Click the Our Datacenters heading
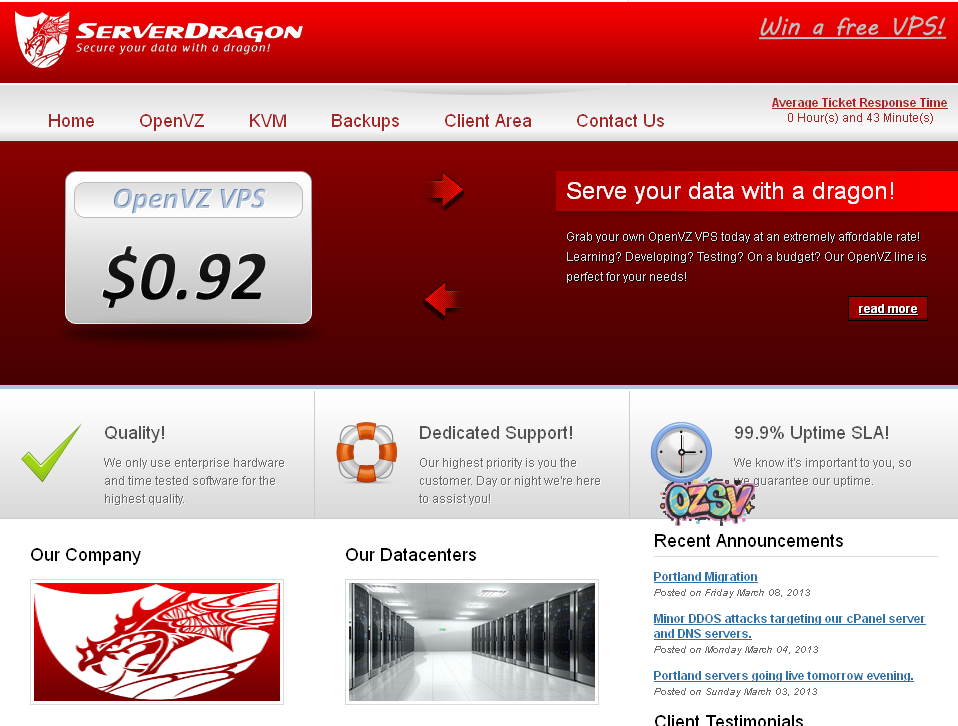The height and width of the screenshot is (726, 958). [x=411, y=555]
